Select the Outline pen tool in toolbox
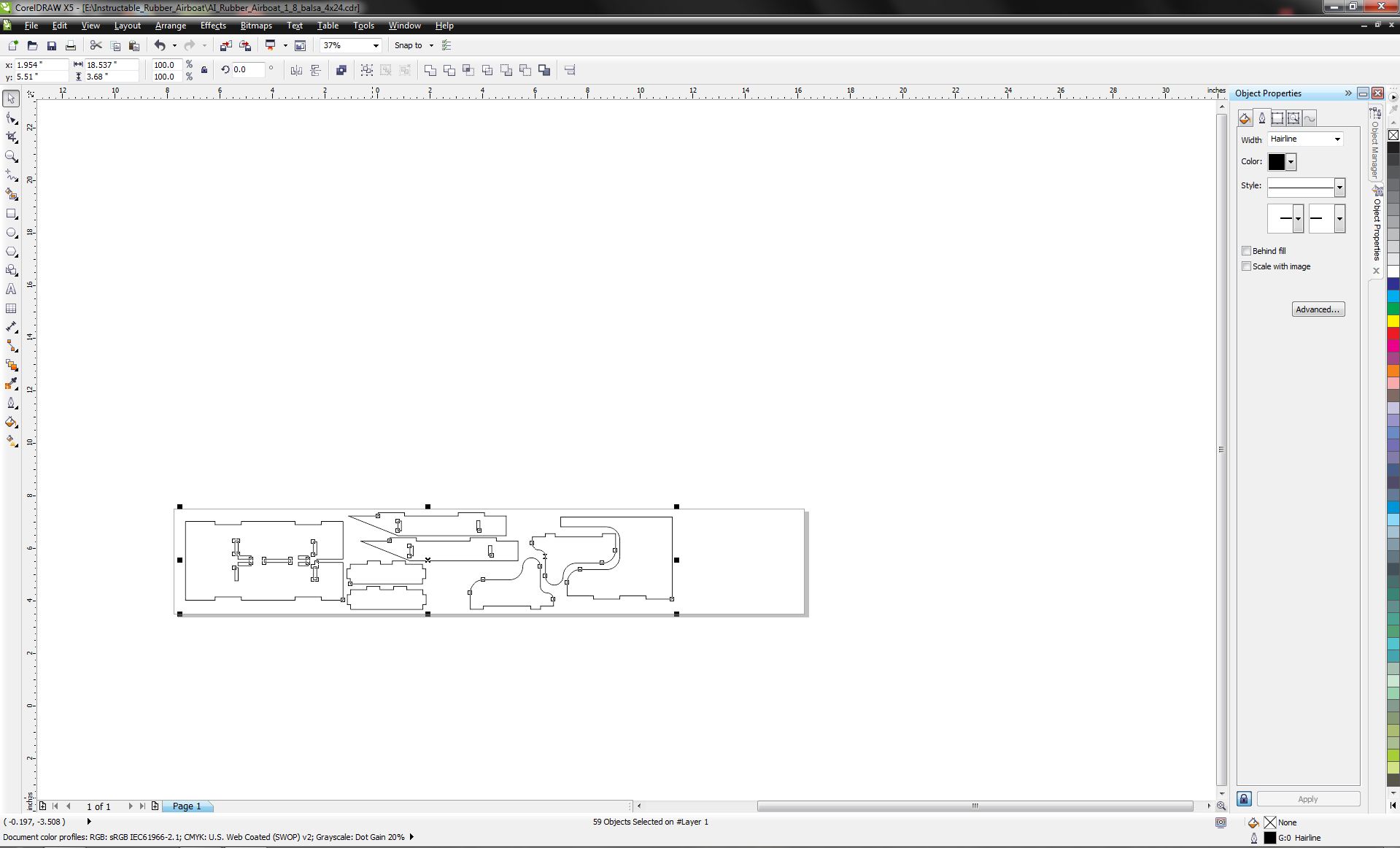The image size is (1400, 848). point(12,404)
